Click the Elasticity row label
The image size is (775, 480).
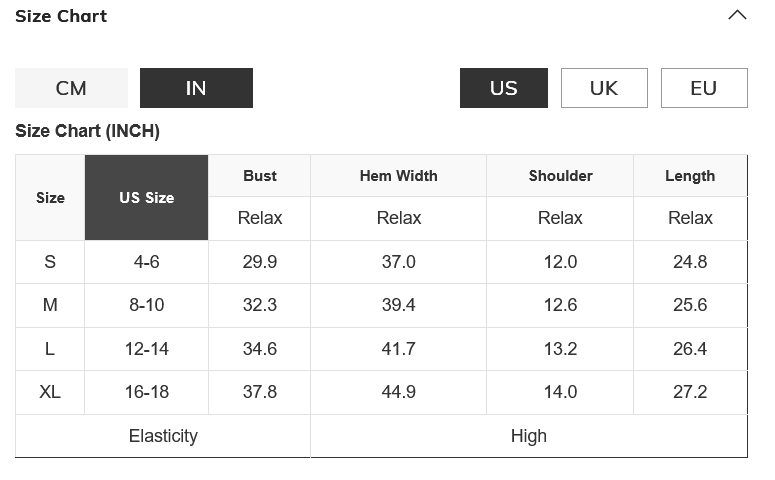[163, 436]
